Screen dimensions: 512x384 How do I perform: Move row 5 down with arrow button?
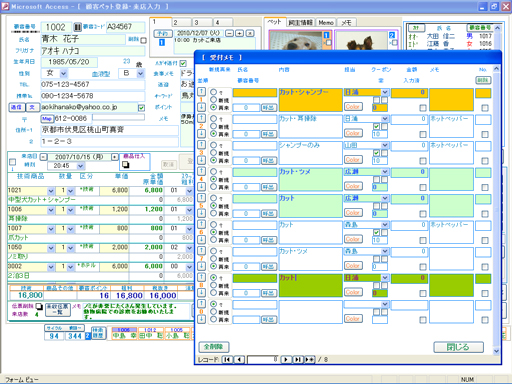click(201, 213)
